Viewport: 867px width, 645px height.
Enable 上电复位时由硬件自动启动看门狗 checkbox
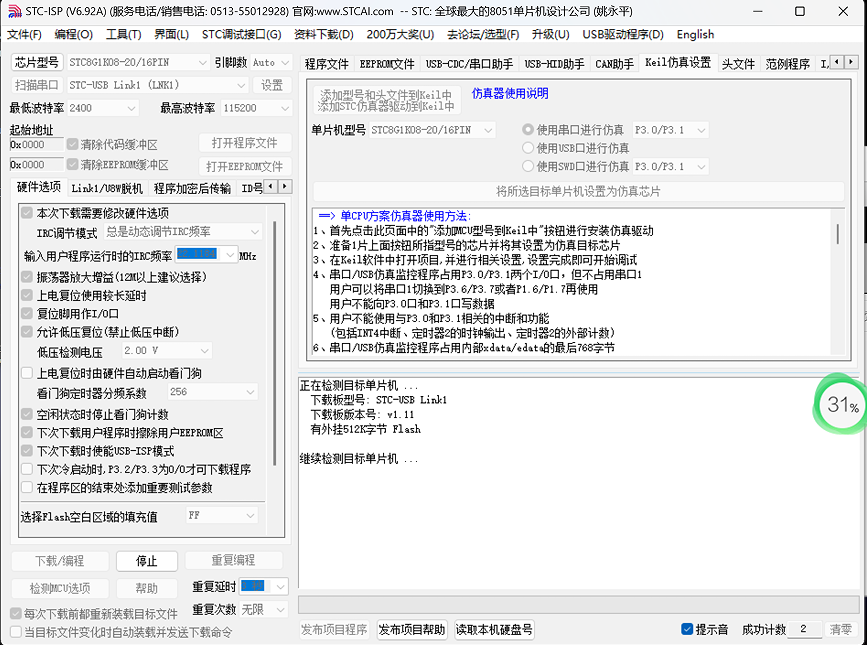27,373
